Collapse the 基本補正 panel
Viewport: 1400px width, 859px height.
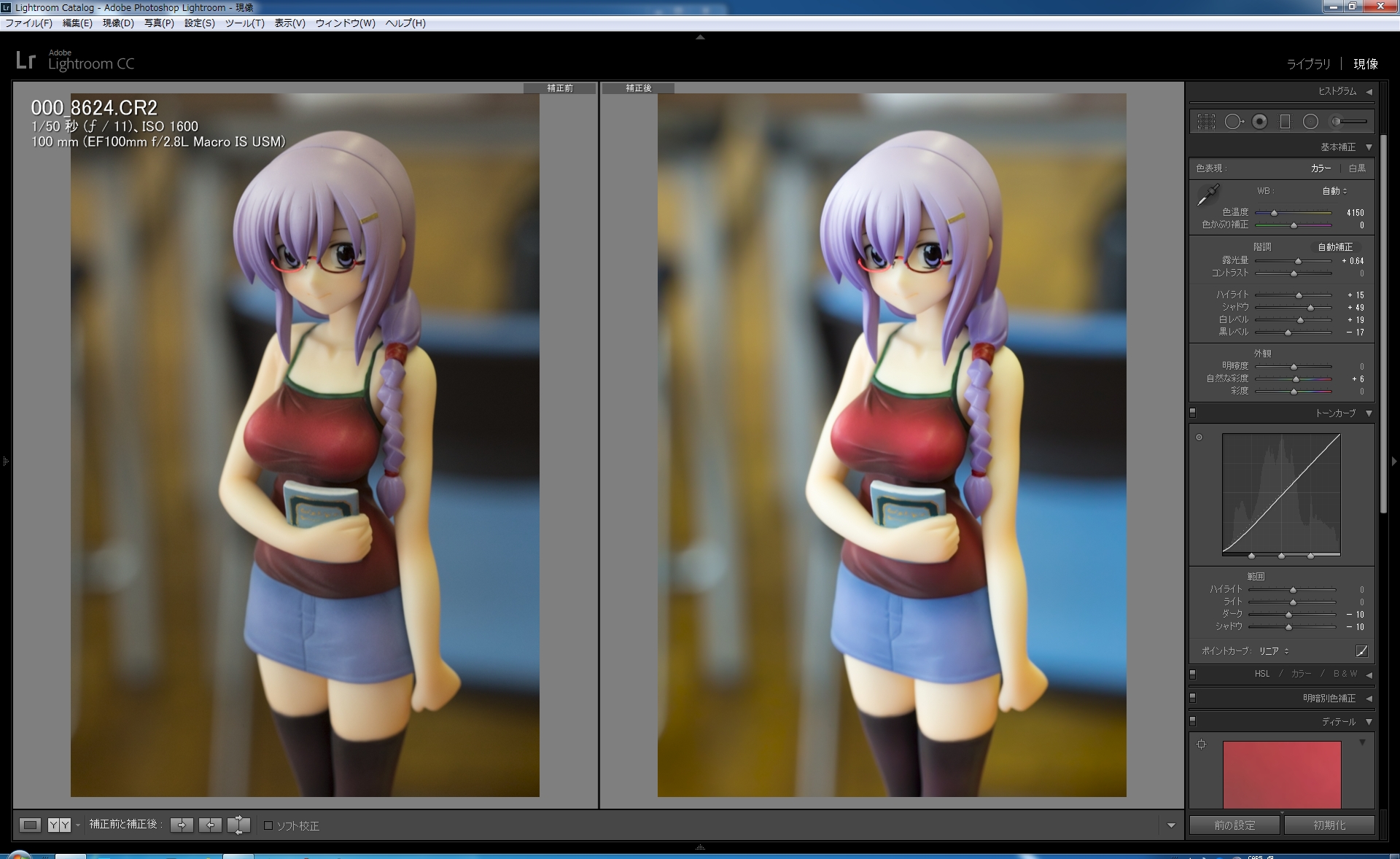click(1369, 147)
